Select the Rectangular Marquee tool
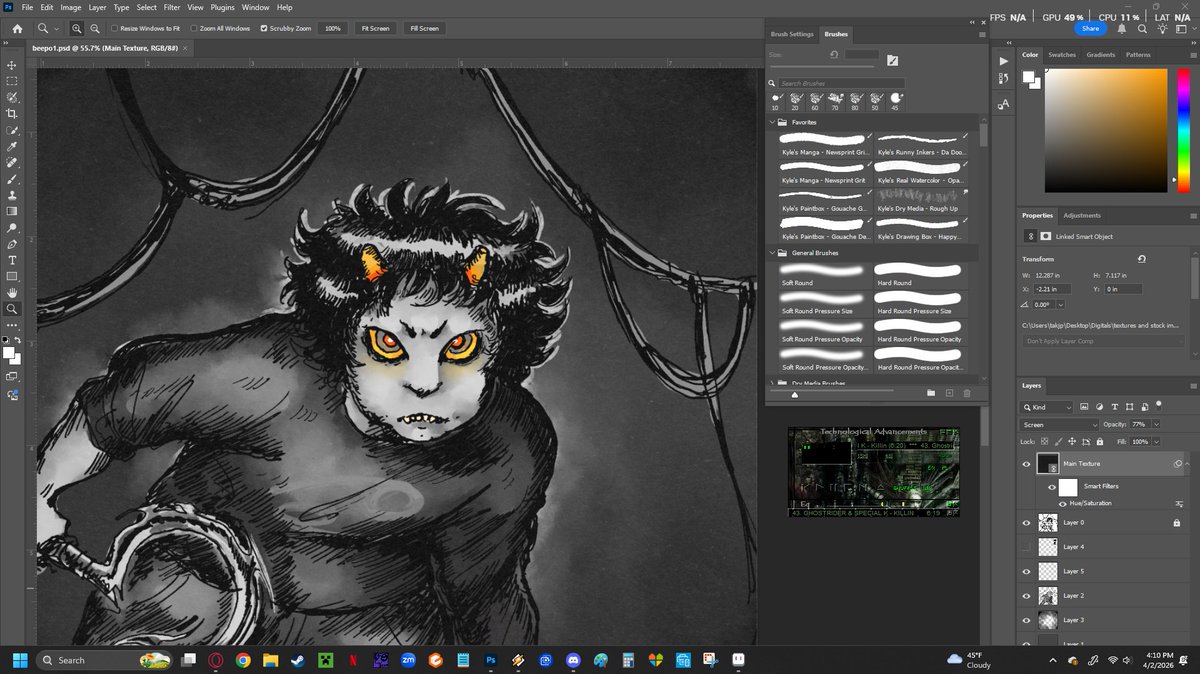 pyautogui.click(x=12, y=81)
